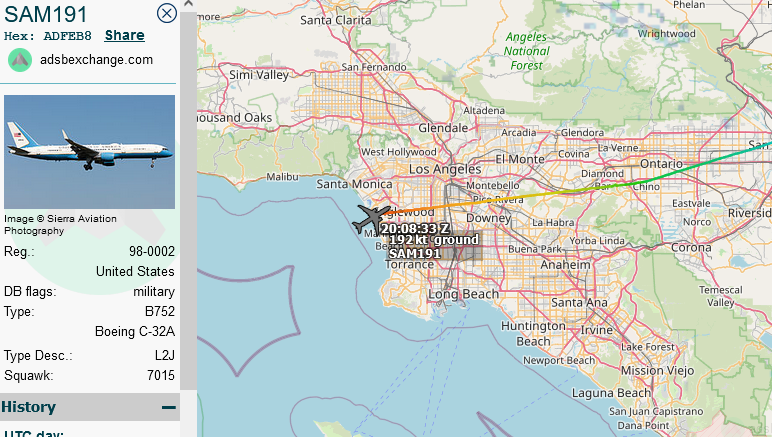Click Corona label on the map
The width and height of the screenshot is (772, 437).
[691, 248]
